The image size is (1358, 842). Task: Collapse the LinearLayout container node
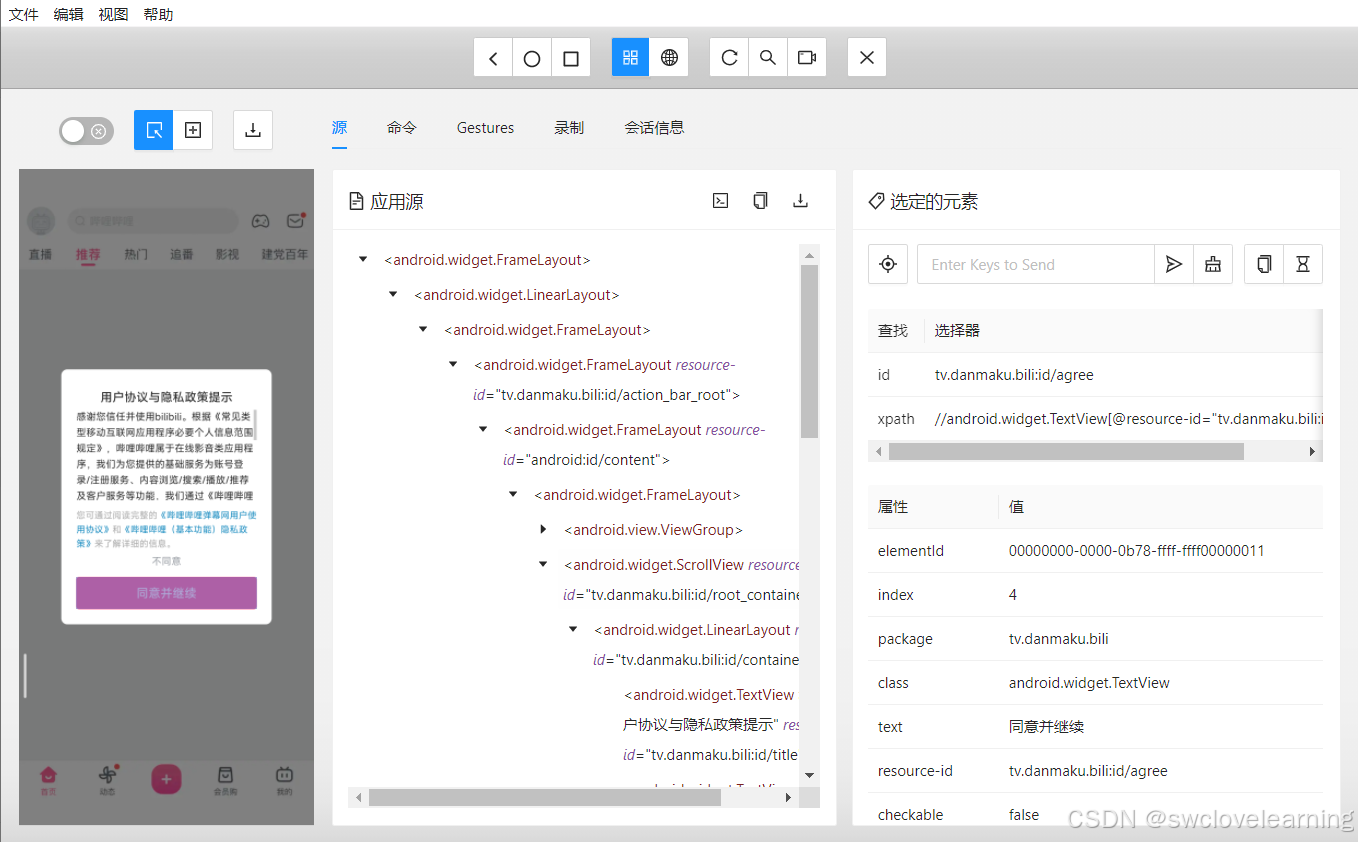coord(573,630)
